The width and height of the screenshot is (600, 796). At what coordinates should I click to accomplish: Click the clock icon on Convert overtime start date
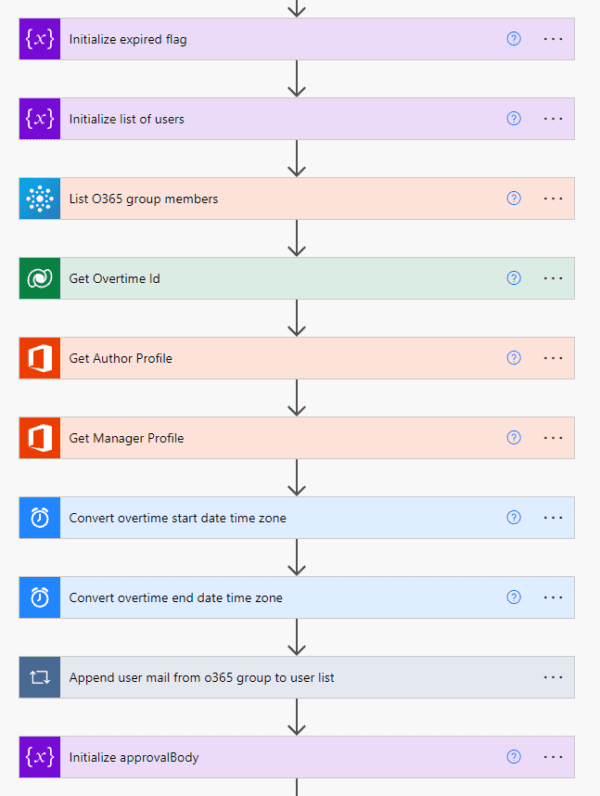pyautogui.click(x=40, y=518)
